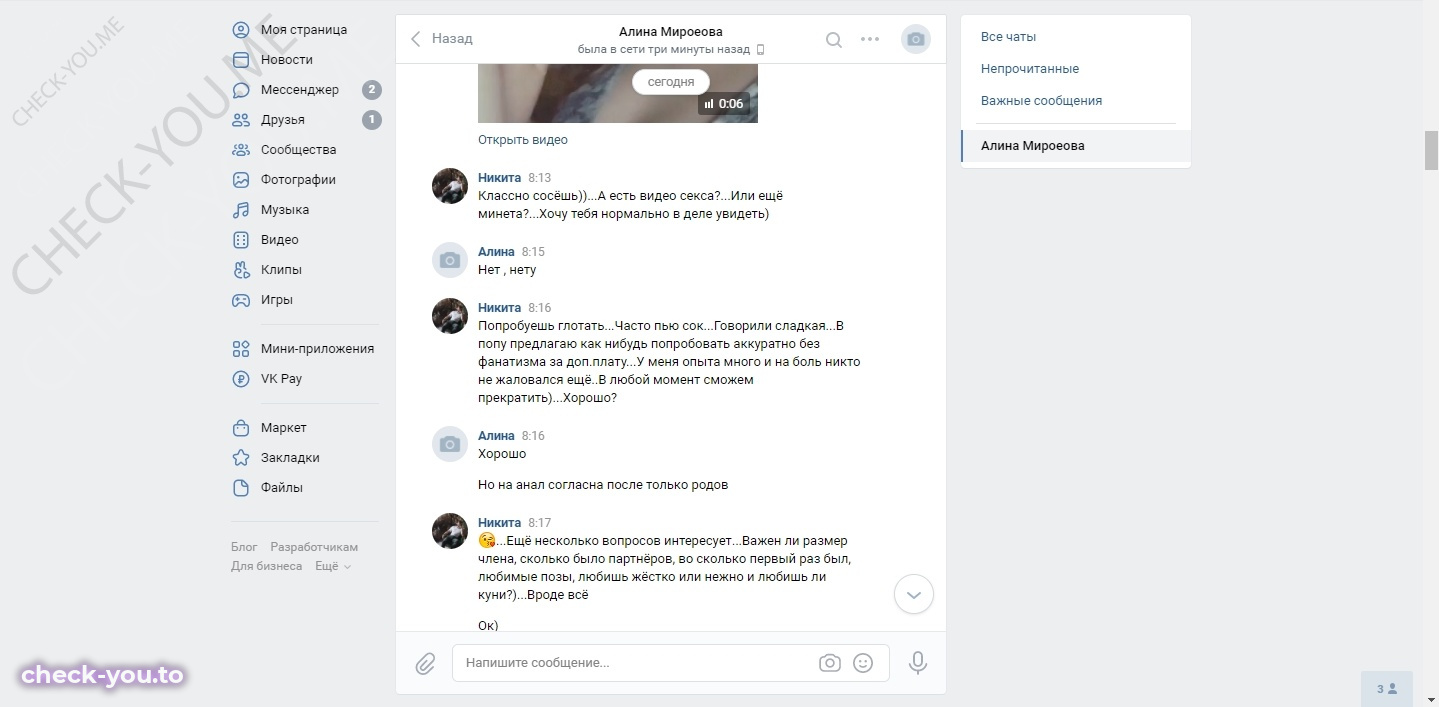
Task: Click the Алина name at 8:15
Action: tap(496, 252)
